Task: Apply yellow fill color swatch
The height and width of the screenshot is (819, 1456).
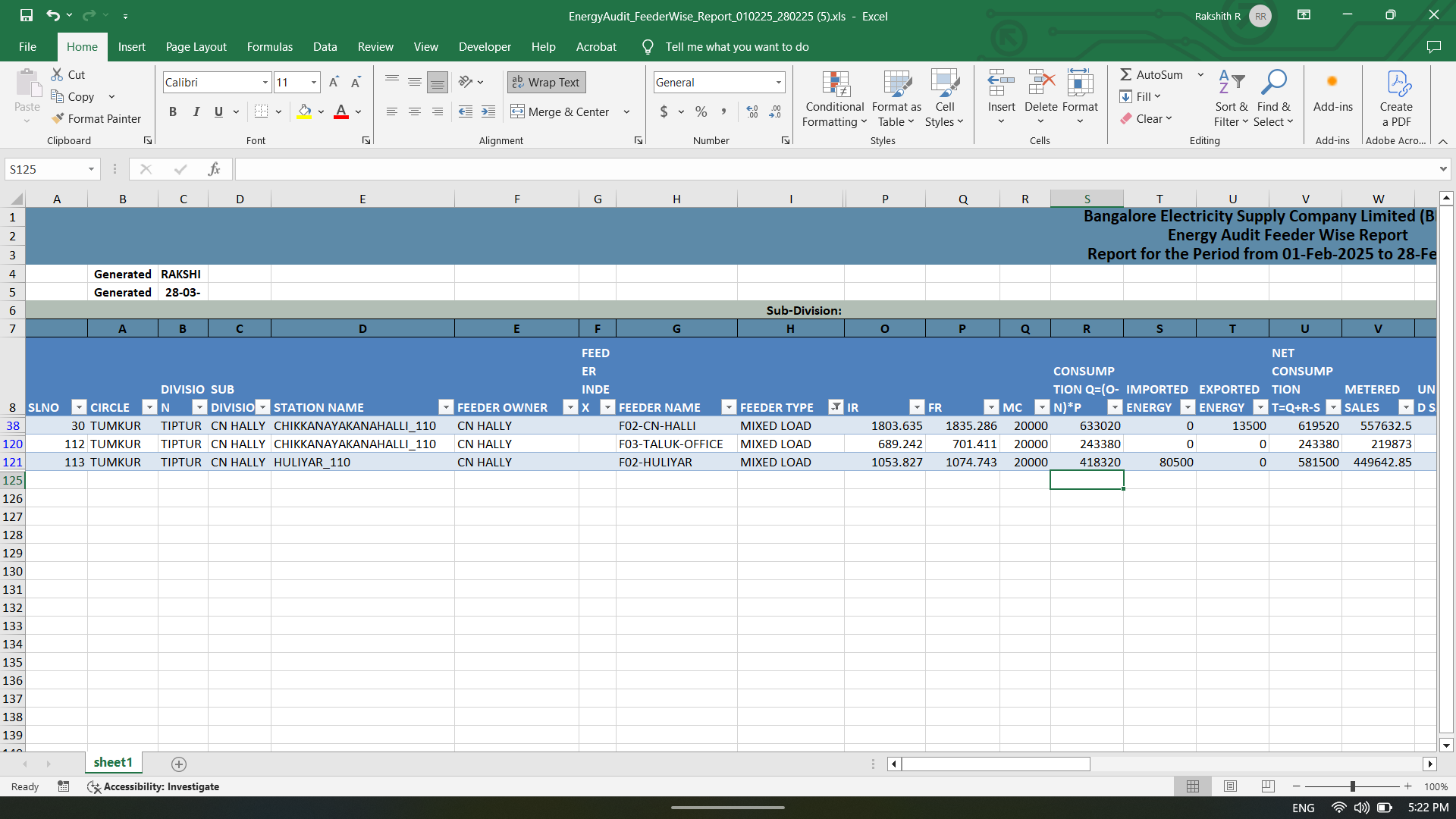Action: click(304, 111)
